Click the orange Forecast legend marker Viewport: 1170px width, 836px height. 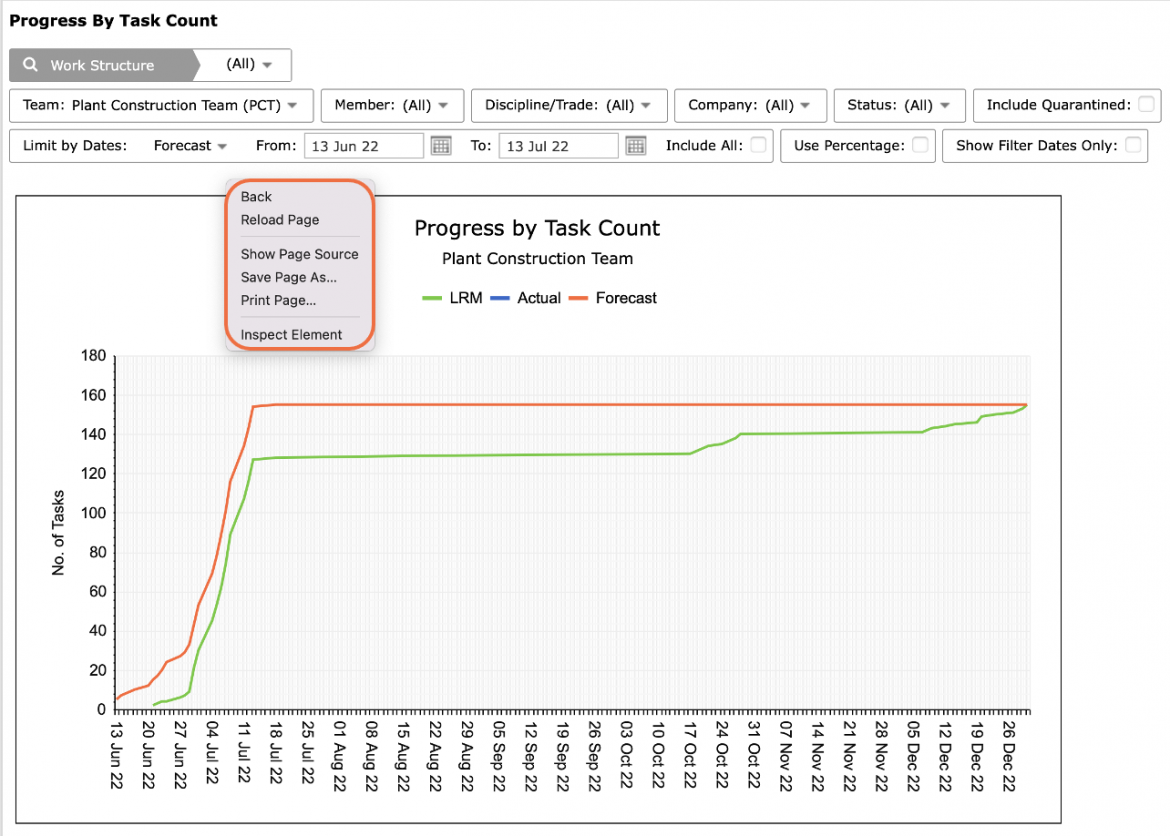click(x=578, y=299)
